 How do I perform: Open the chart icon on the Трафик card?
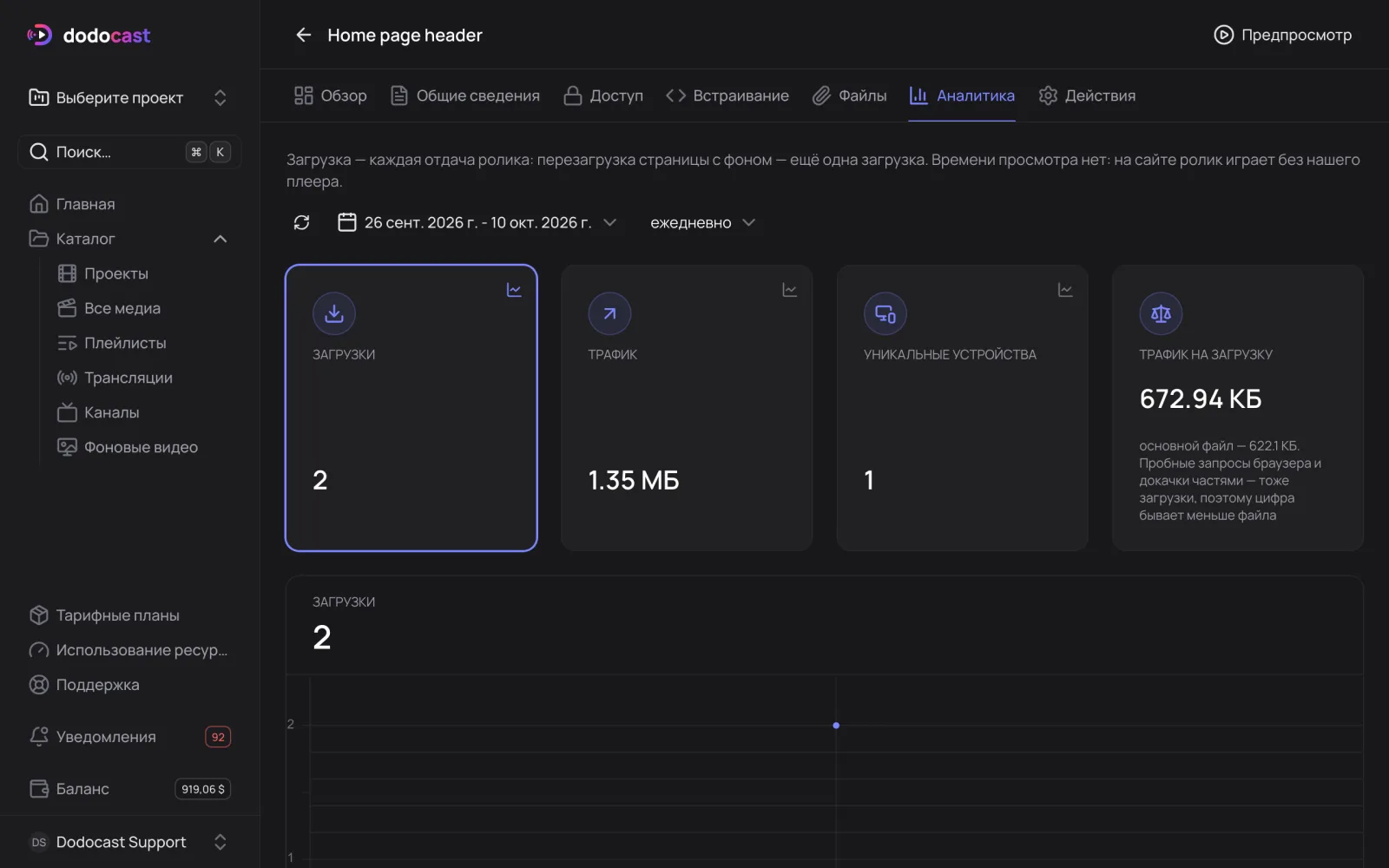(x=789, y=290)
